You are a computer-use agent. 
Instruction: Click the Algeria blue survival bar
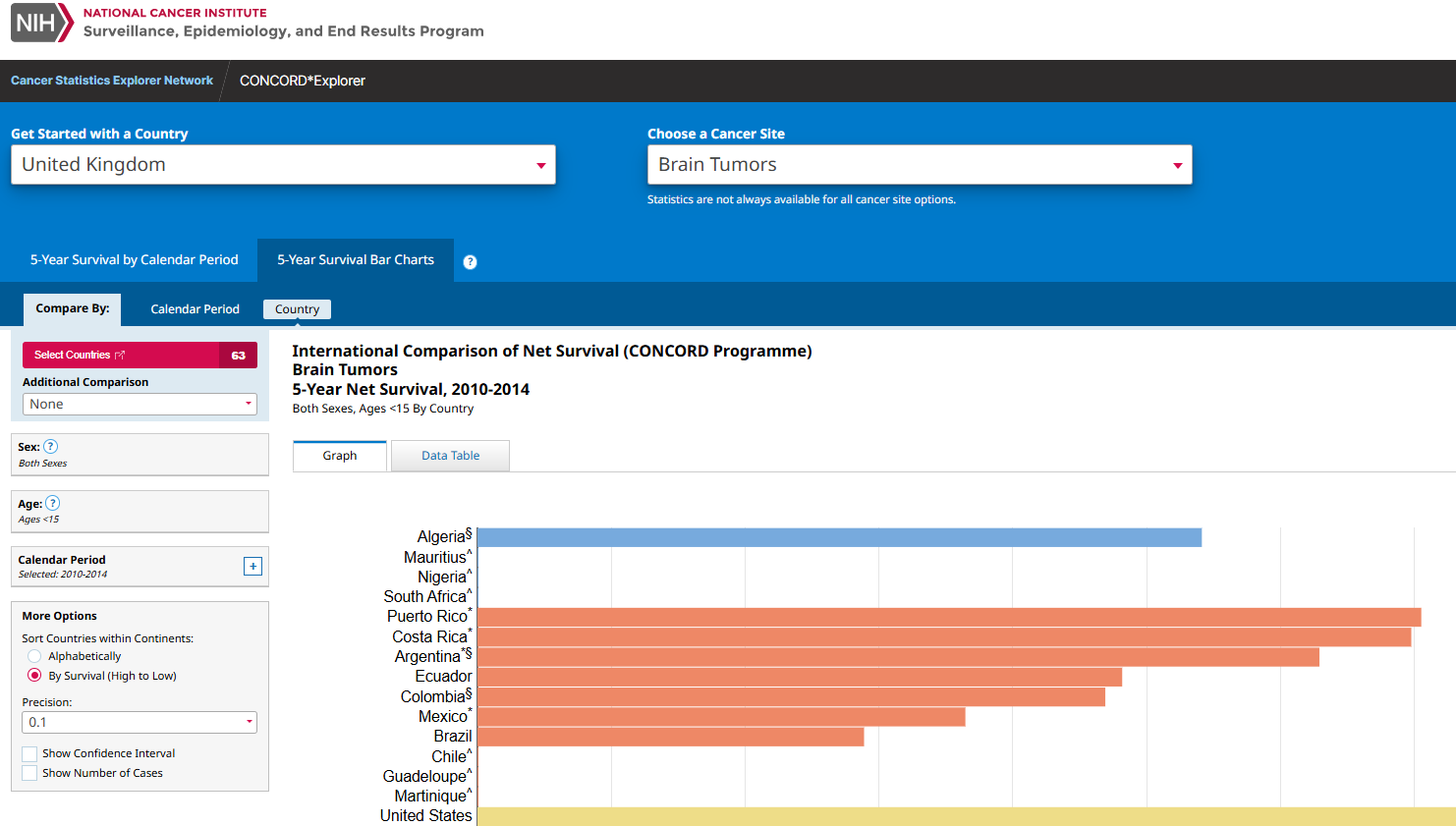tap(838, 537)
